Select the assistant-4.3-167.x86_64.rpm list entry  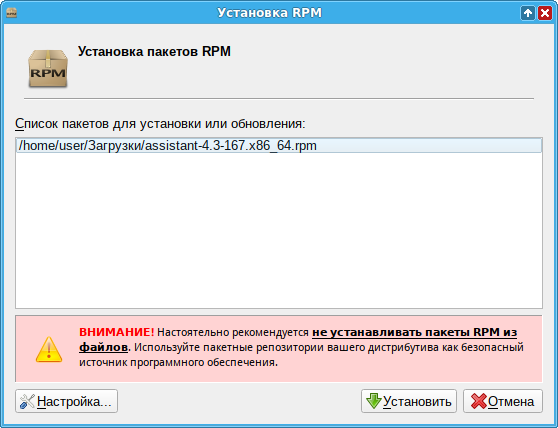[x=279, y=146]
